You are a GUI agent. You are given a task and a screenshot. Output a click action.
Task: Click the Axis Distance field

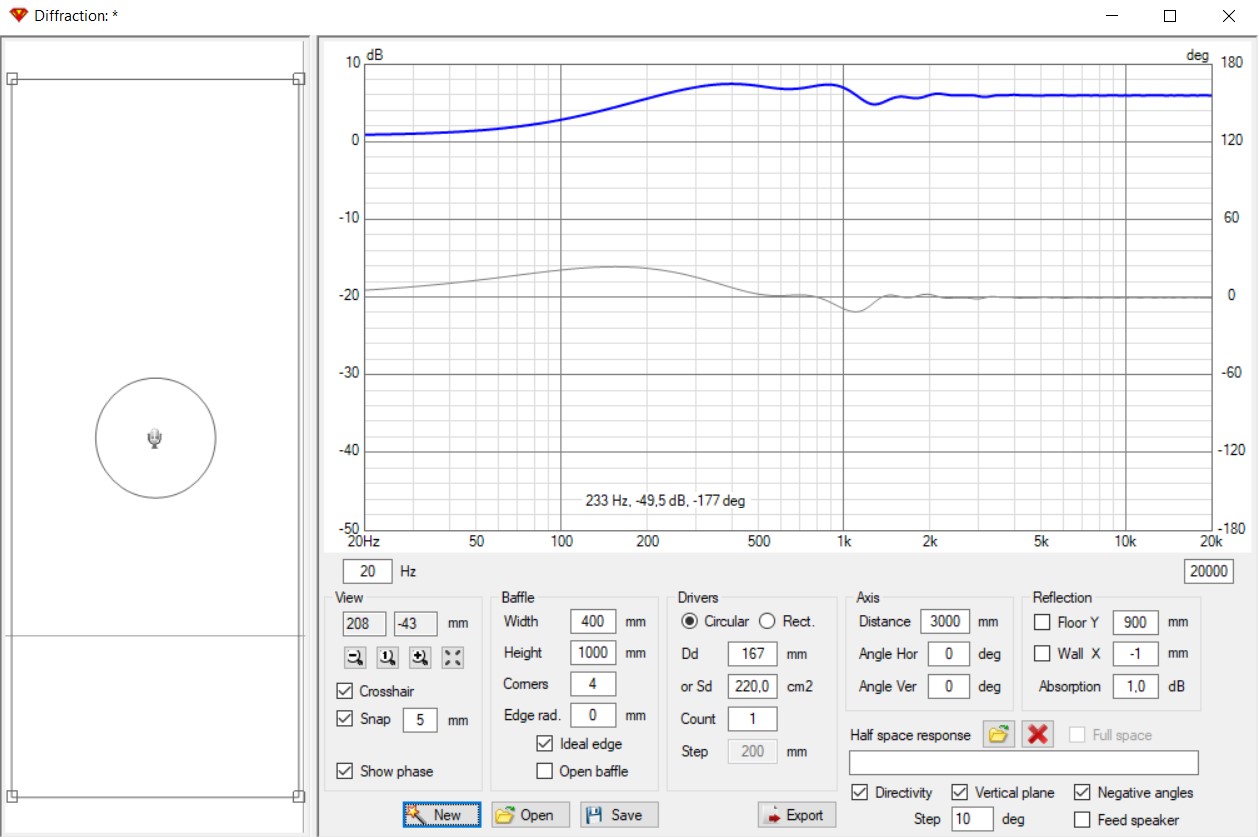(945, 621)
